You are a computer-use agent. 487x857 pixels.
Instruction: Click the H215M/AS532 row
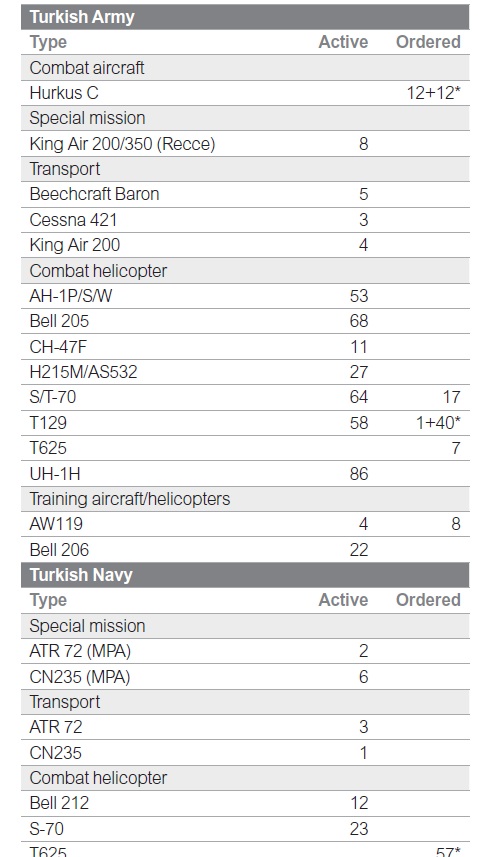coord(245,372)
